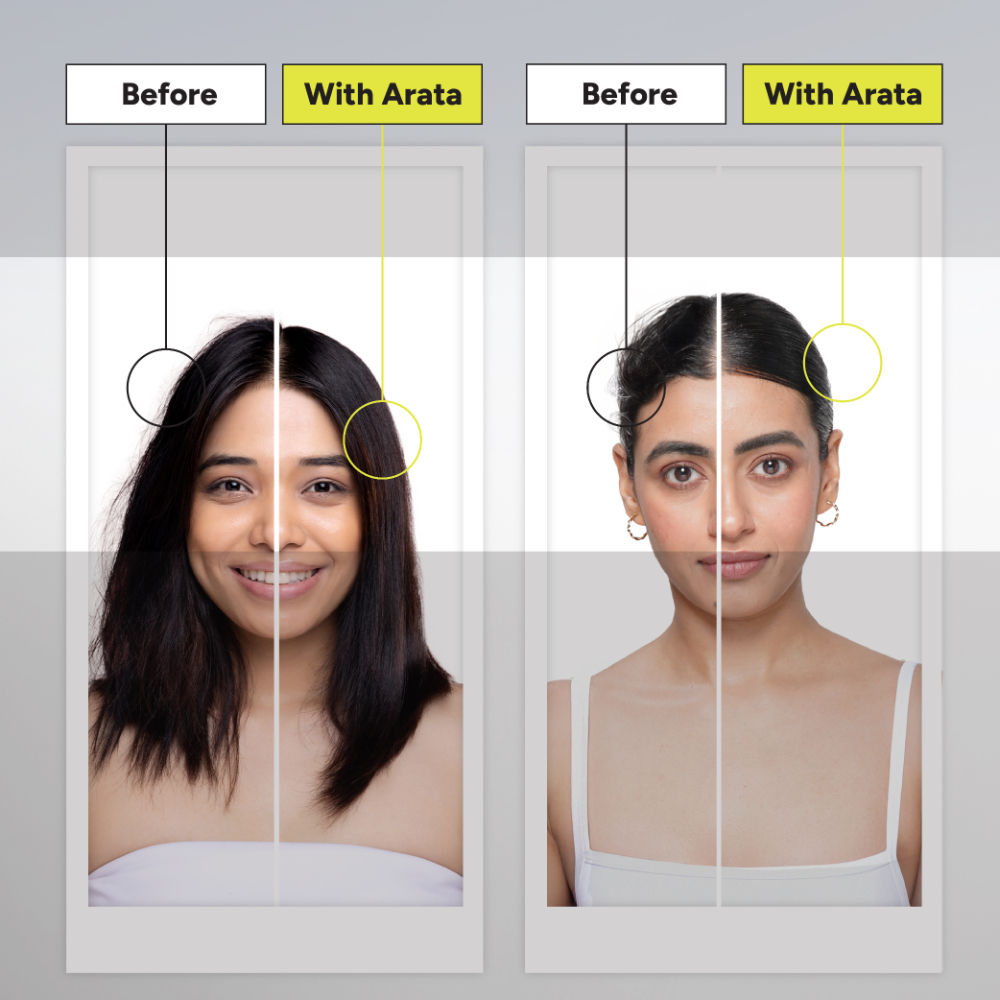Select the Before label above the updo woman

[626, 94]
